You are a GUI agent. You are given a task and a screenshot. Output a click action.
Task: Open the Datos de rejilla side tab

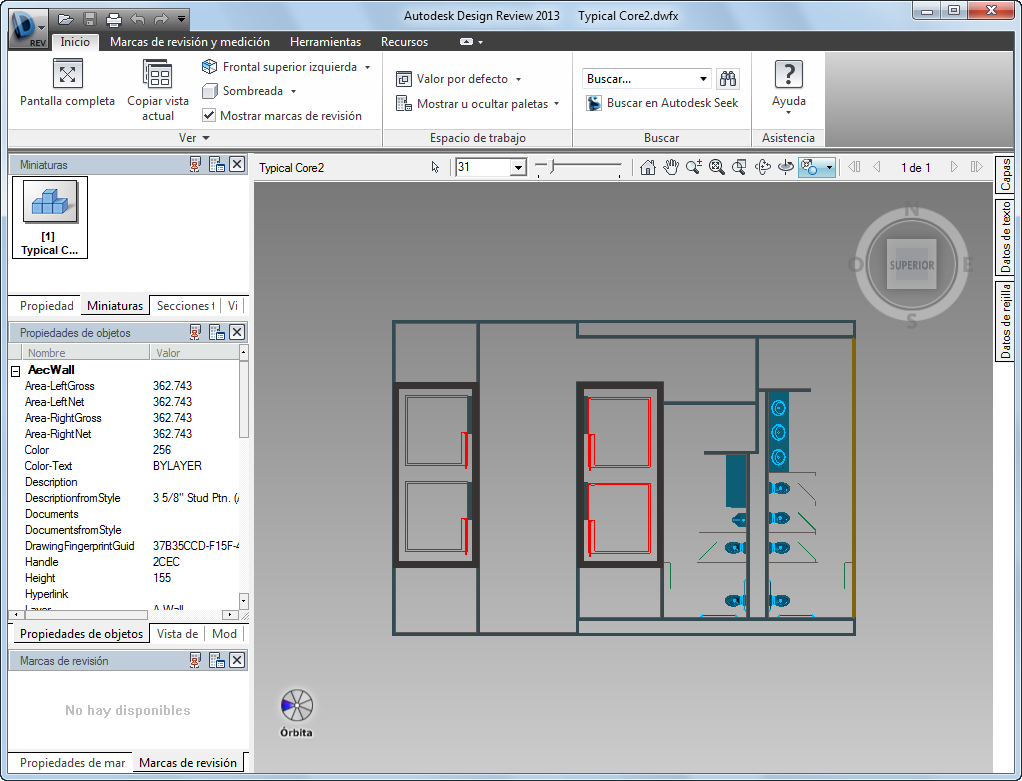click(1006, 321)
